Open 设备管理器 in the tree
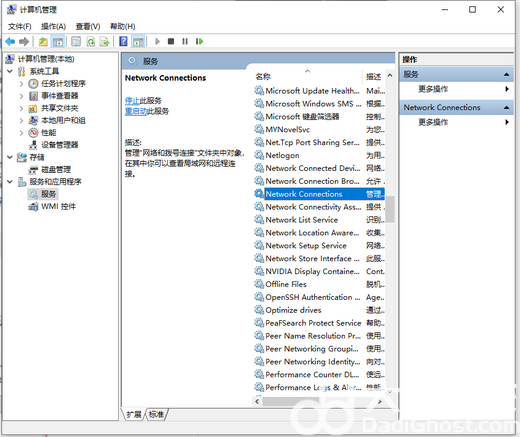The image size is (520, 437). tap(60, 145)
